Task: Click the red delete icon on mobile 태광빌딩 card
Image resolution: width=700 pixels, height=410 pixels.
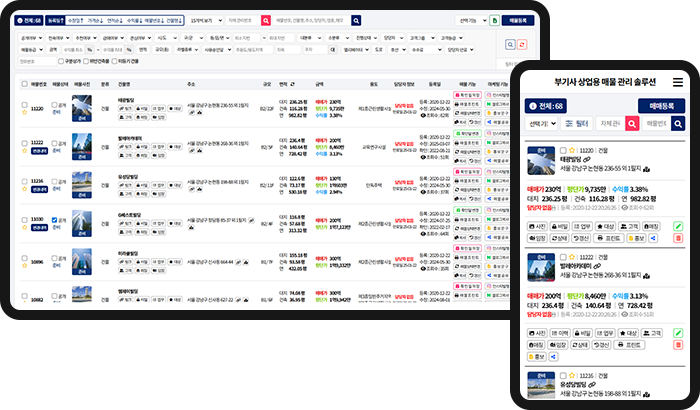Action: coord(677,239)
